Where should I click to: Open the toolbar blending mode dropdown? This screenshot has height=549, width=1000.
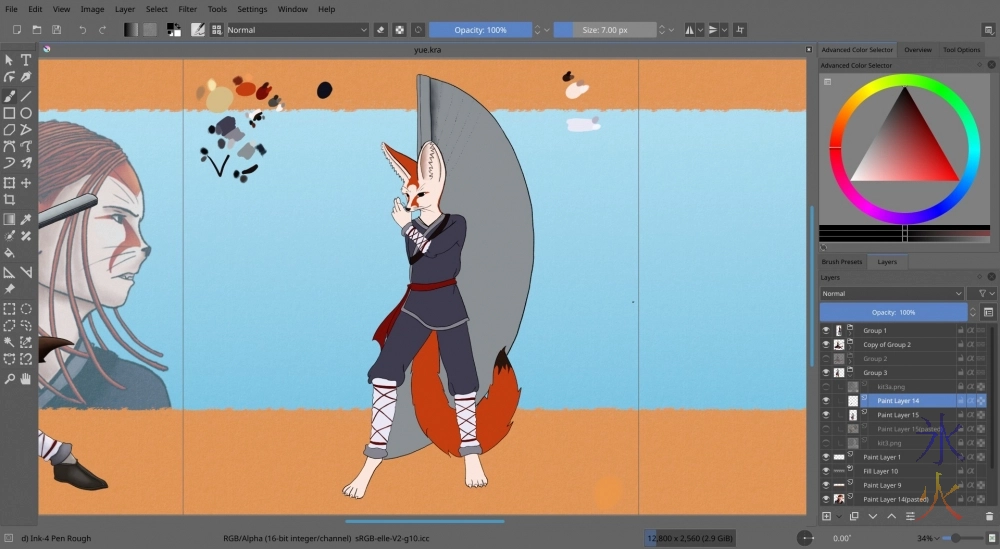[x=298, y=30]
